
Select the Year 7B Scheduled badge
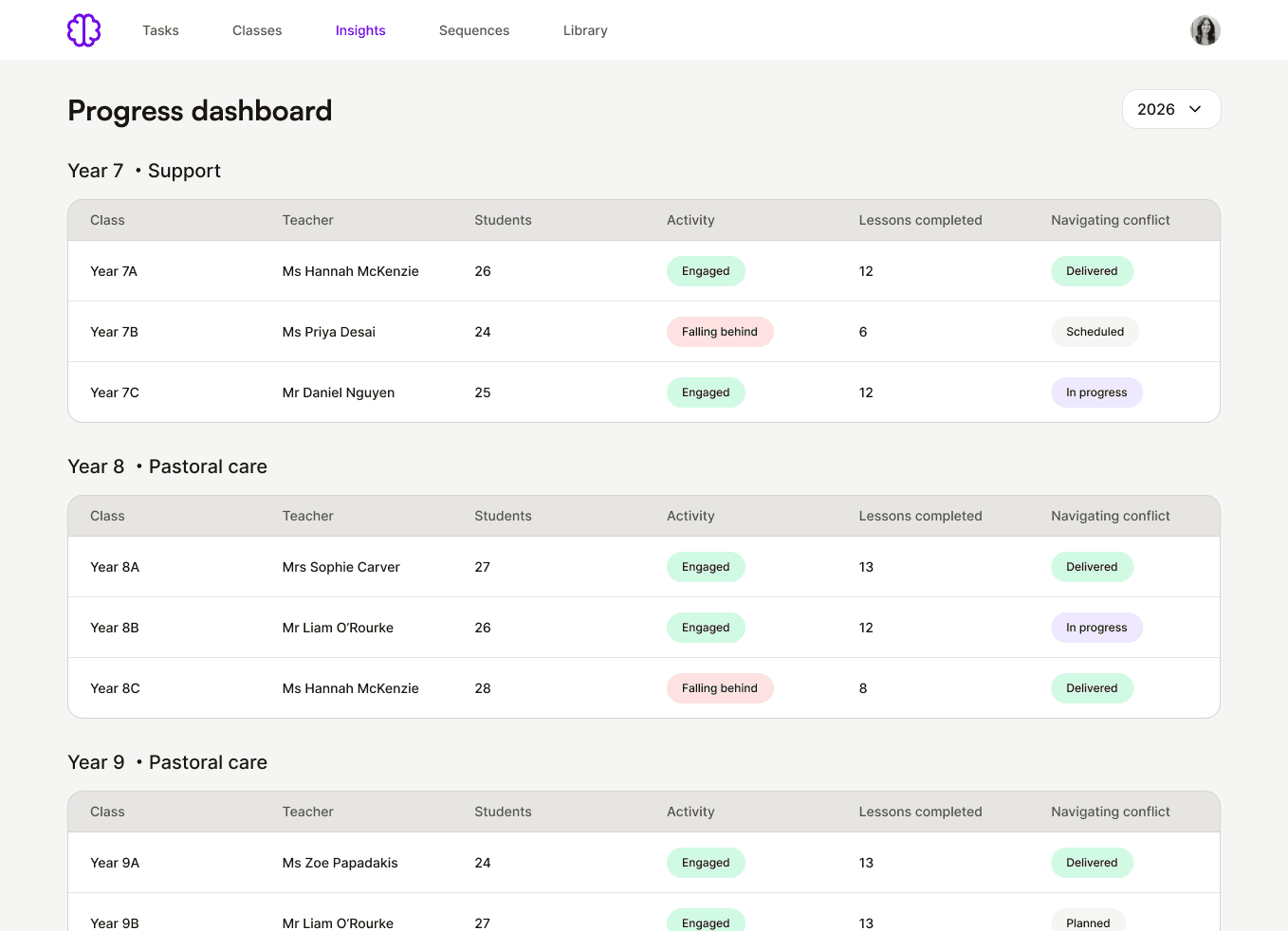(x=1095, y=332)
